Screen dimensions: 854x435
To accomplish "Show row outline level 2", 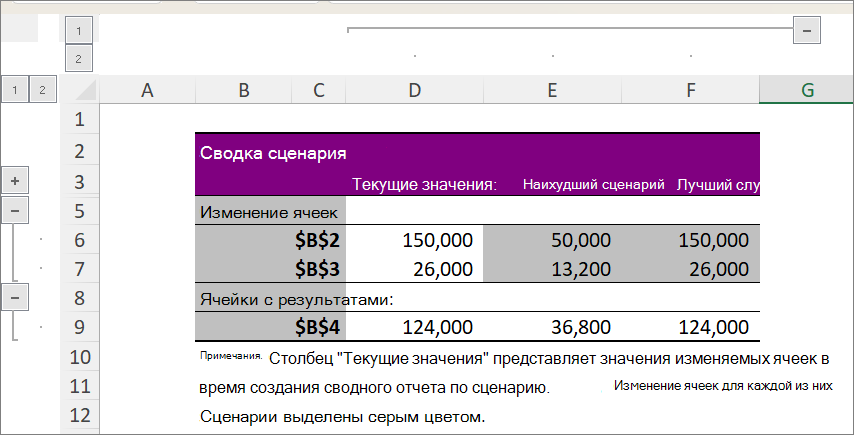I will point(43,89).
